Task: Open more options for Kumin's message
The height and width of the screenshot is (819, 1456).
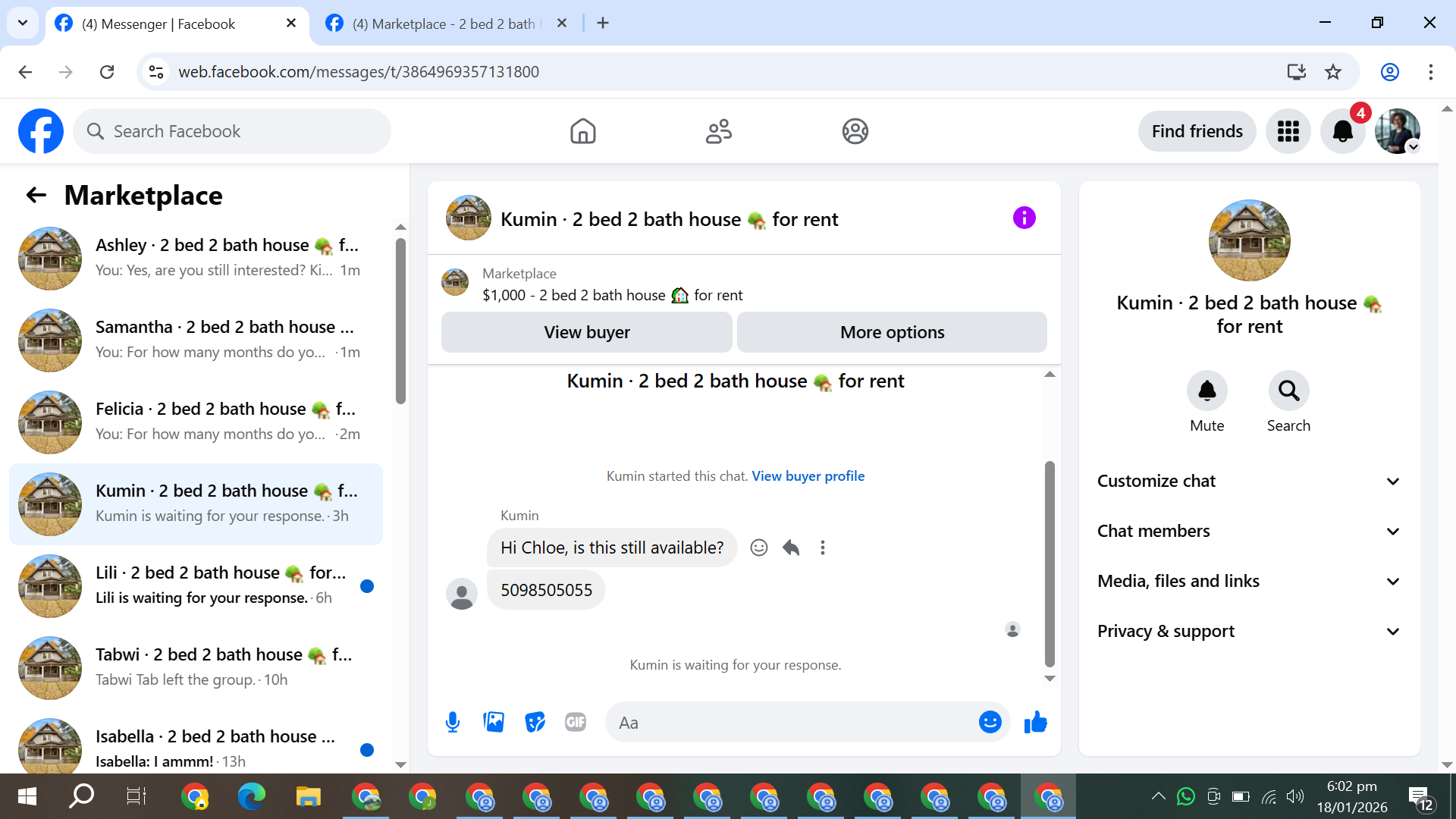Action: click(823, 548)
